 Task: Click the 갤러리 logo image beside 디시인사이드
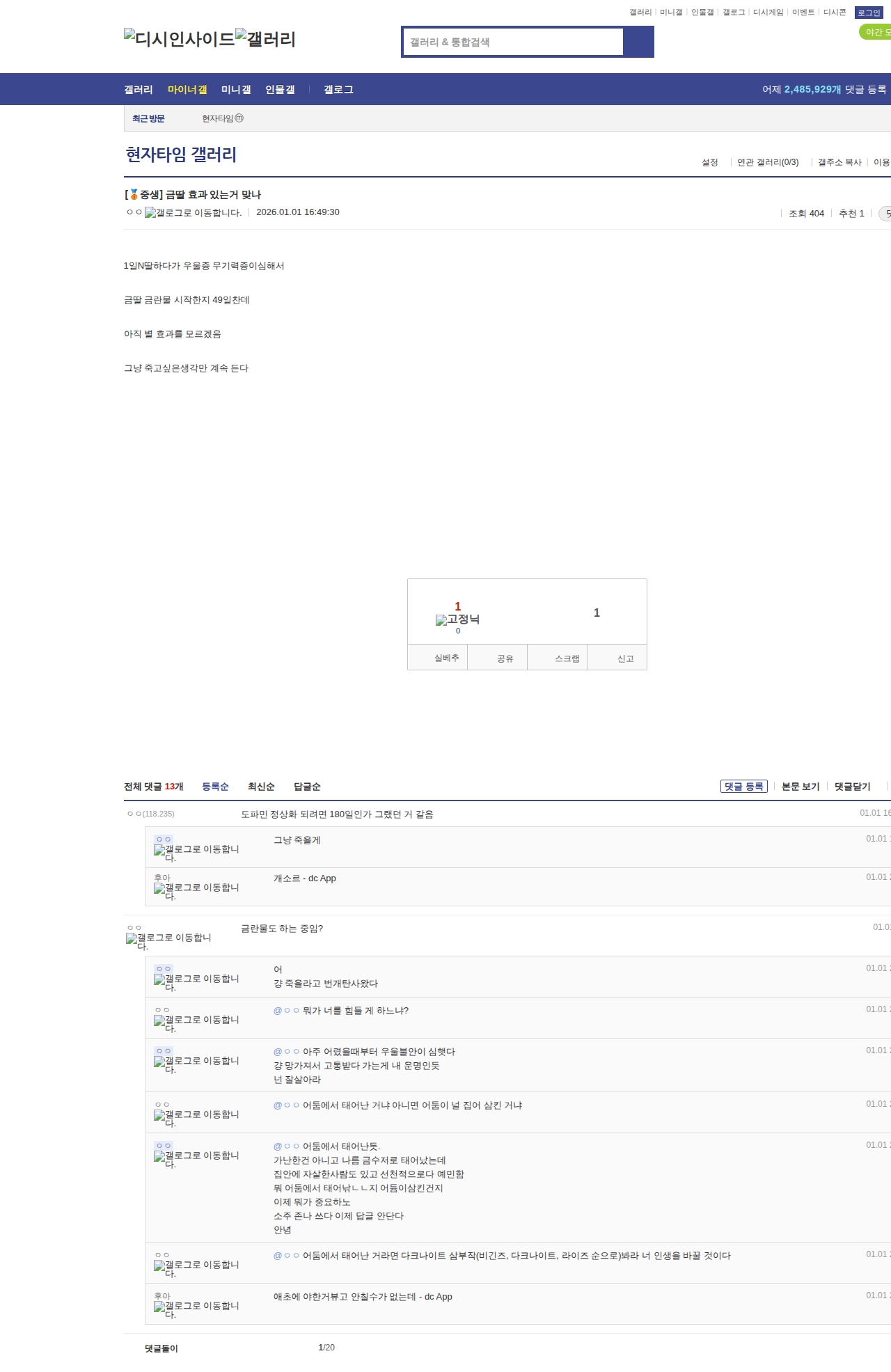266,39
